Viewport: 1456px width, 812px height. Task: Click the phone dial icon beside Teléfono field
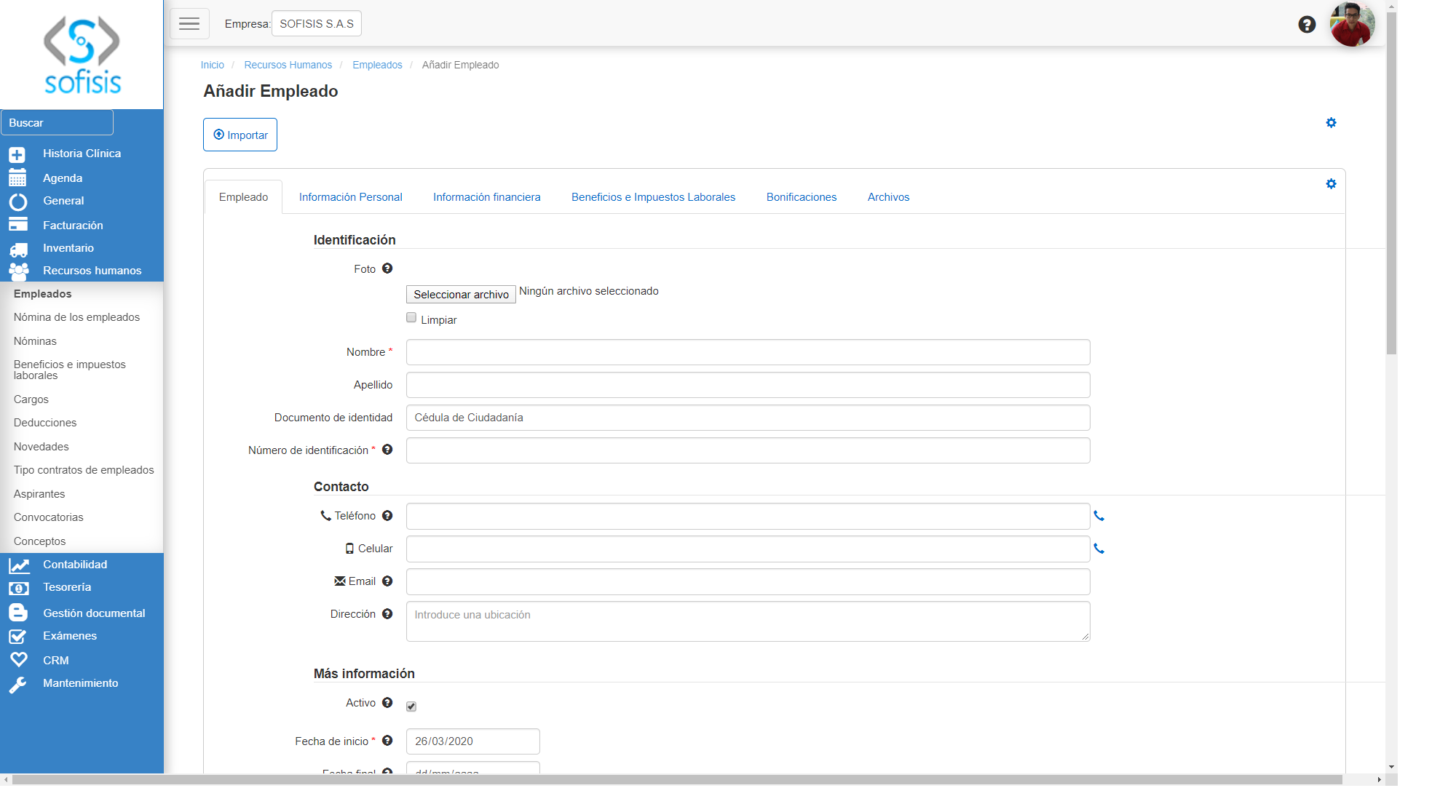click(x=1099, y=517)
